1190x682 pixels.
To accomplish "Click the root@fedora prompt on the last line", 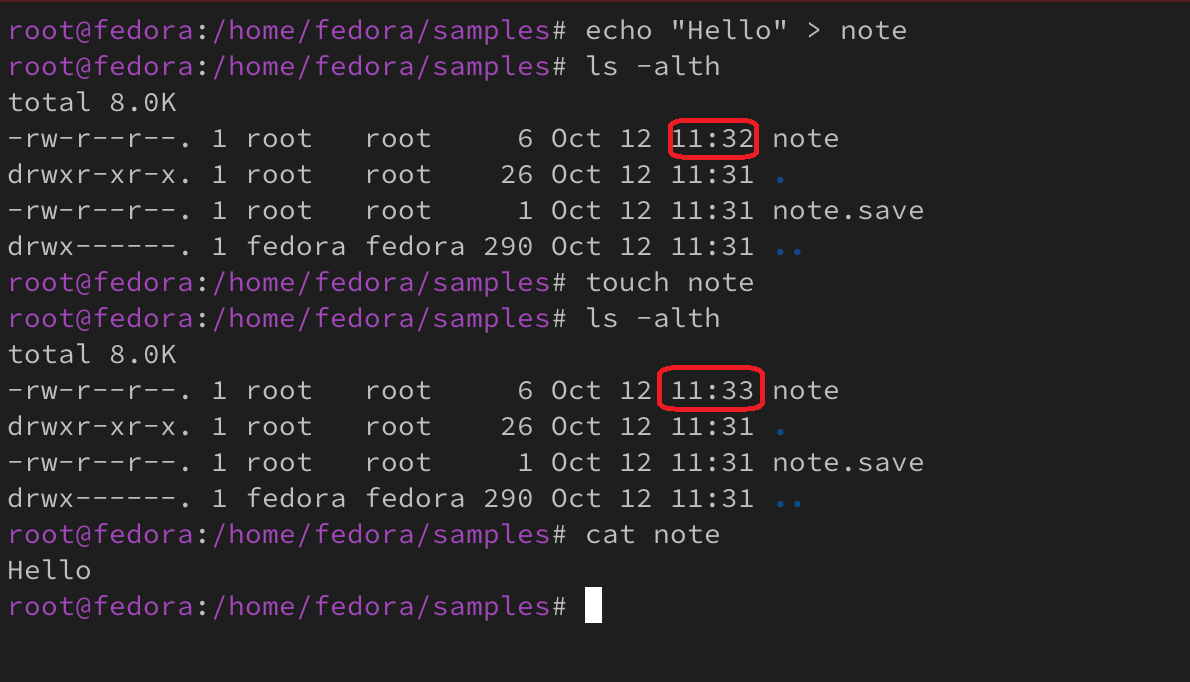I will (x=100, y=607).
